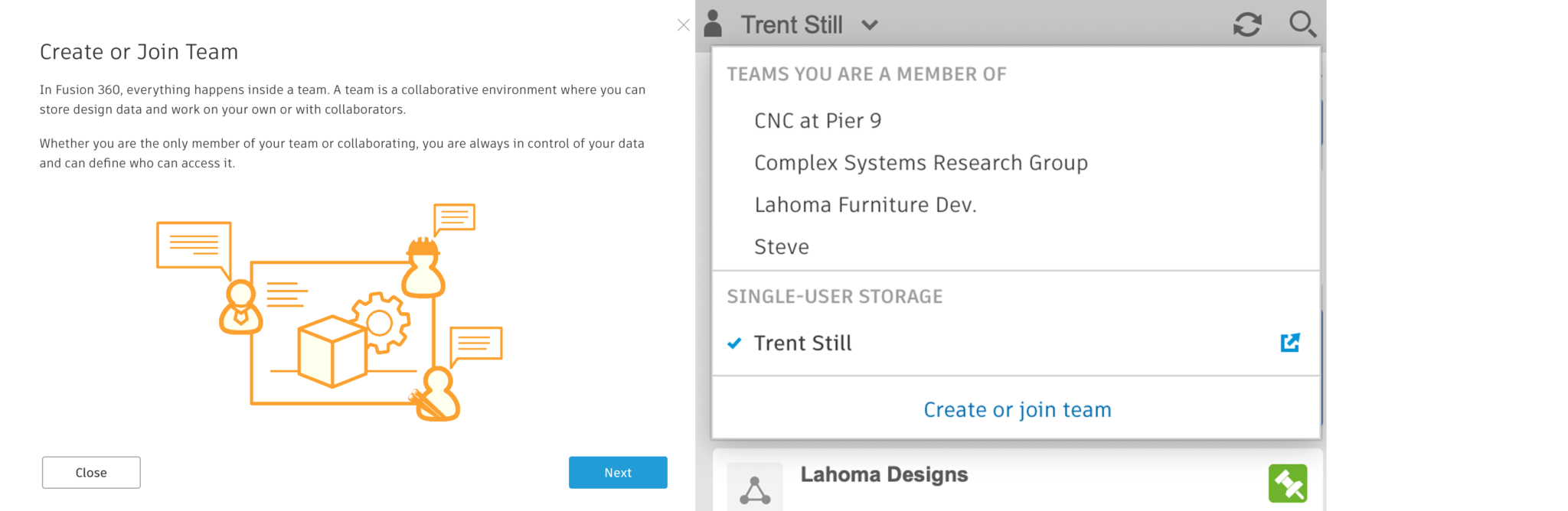Image resolution: width=1568 pixels, height=511 pixels.
Task: Open the search icon in the Data Panel
Action: 1303,24
